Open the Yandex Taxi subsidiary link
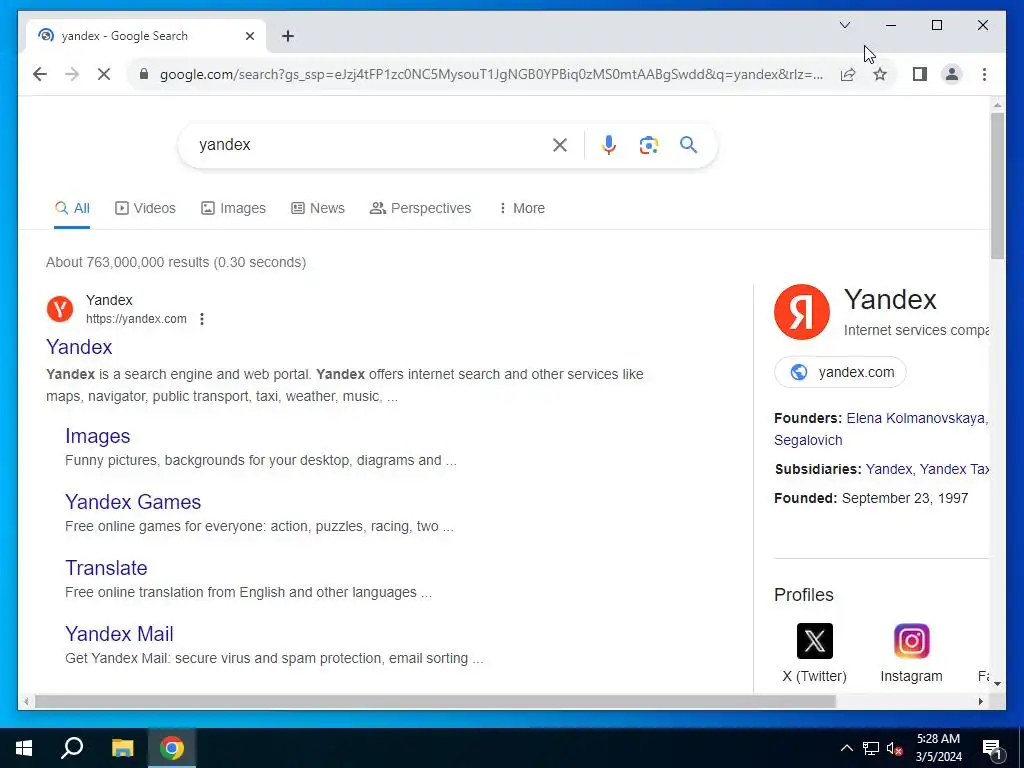Viewport: 1024px width, 768px height. pos(954,470)
